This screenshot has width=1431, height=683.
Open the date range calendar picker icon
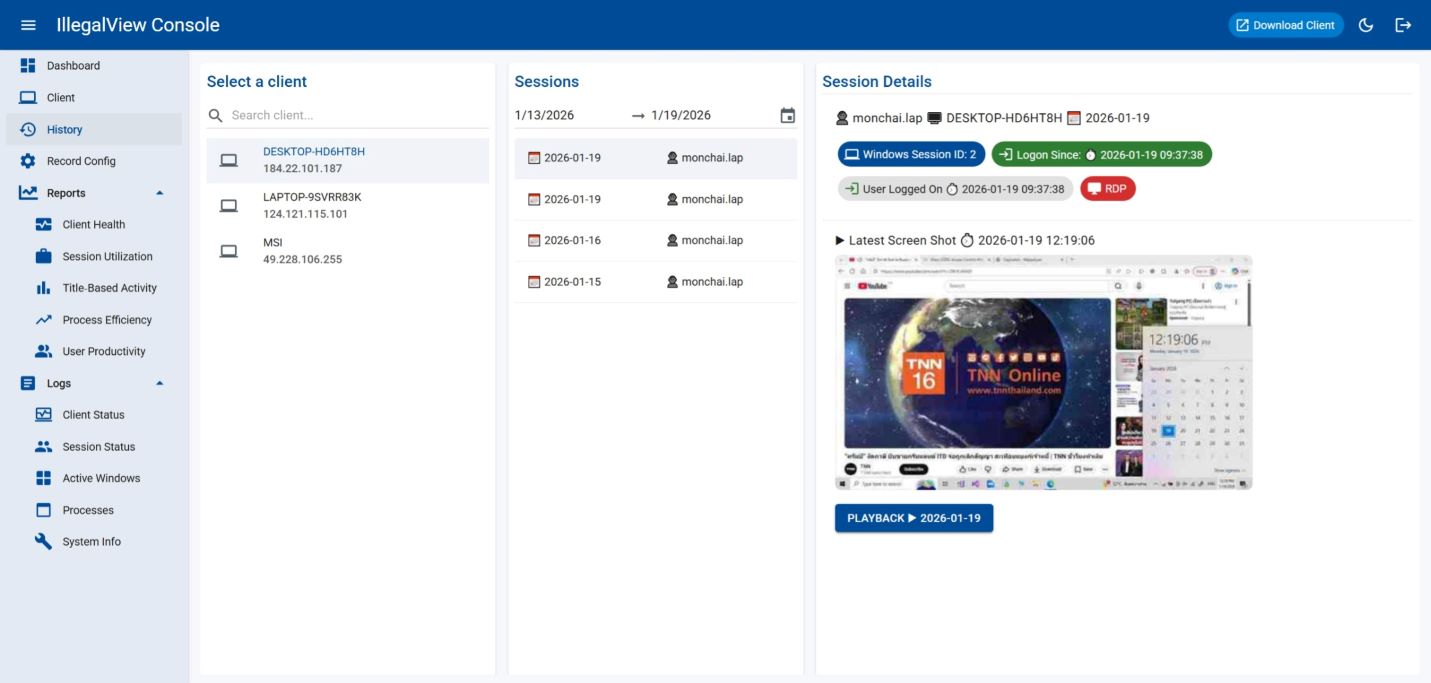coord(788,116)
